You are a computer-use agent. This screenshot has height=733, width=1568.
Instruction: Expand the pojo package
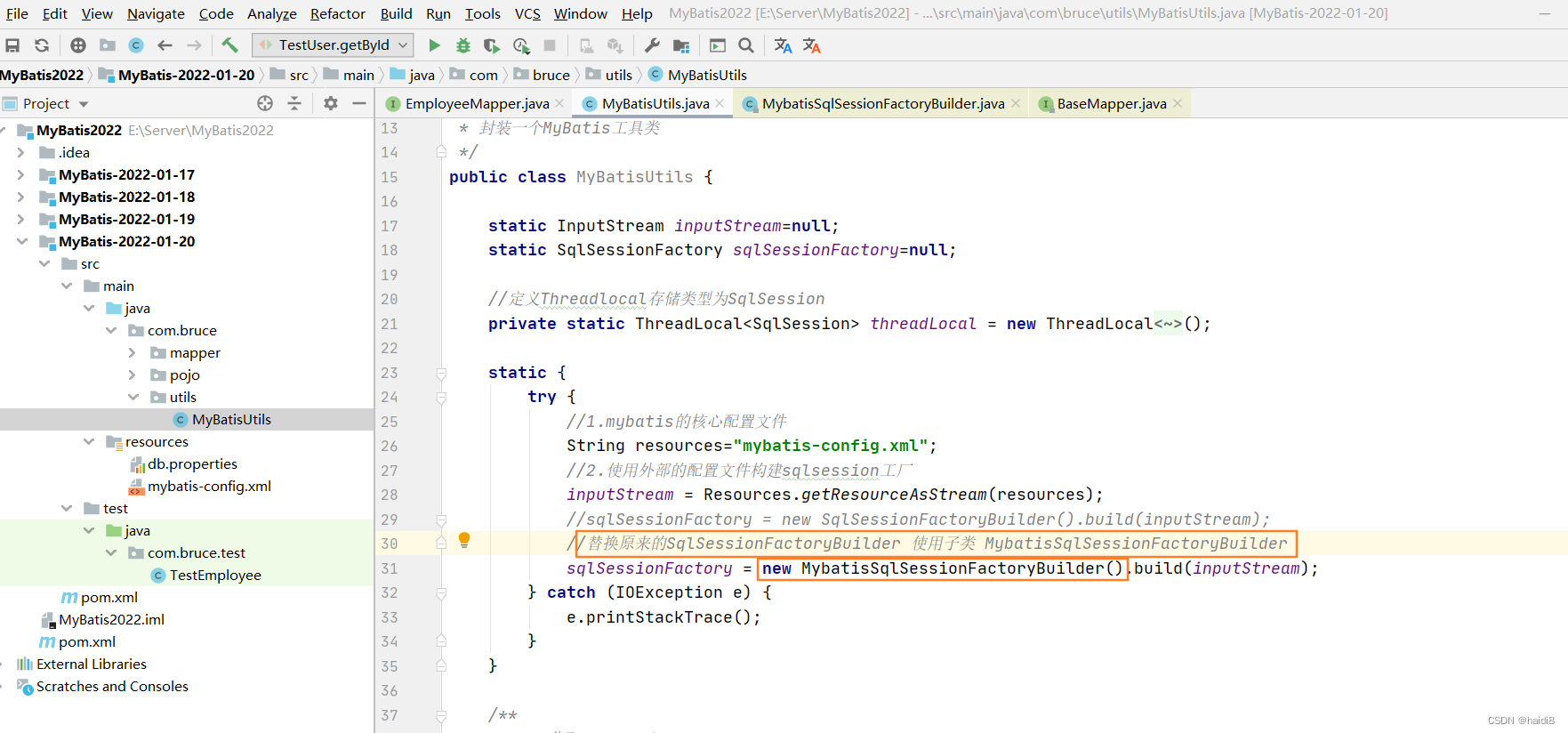[132, 375]
